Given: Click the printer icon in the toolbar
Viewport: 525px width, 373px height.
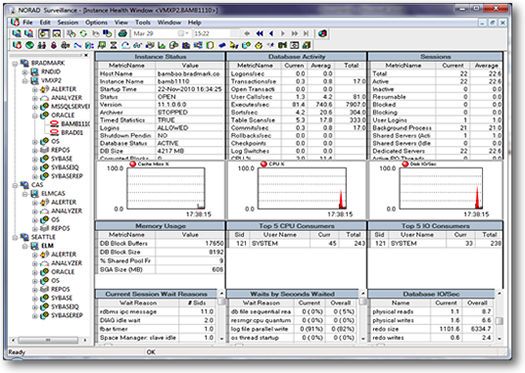Looking at the screenshot, I should [x=123, y=33].
